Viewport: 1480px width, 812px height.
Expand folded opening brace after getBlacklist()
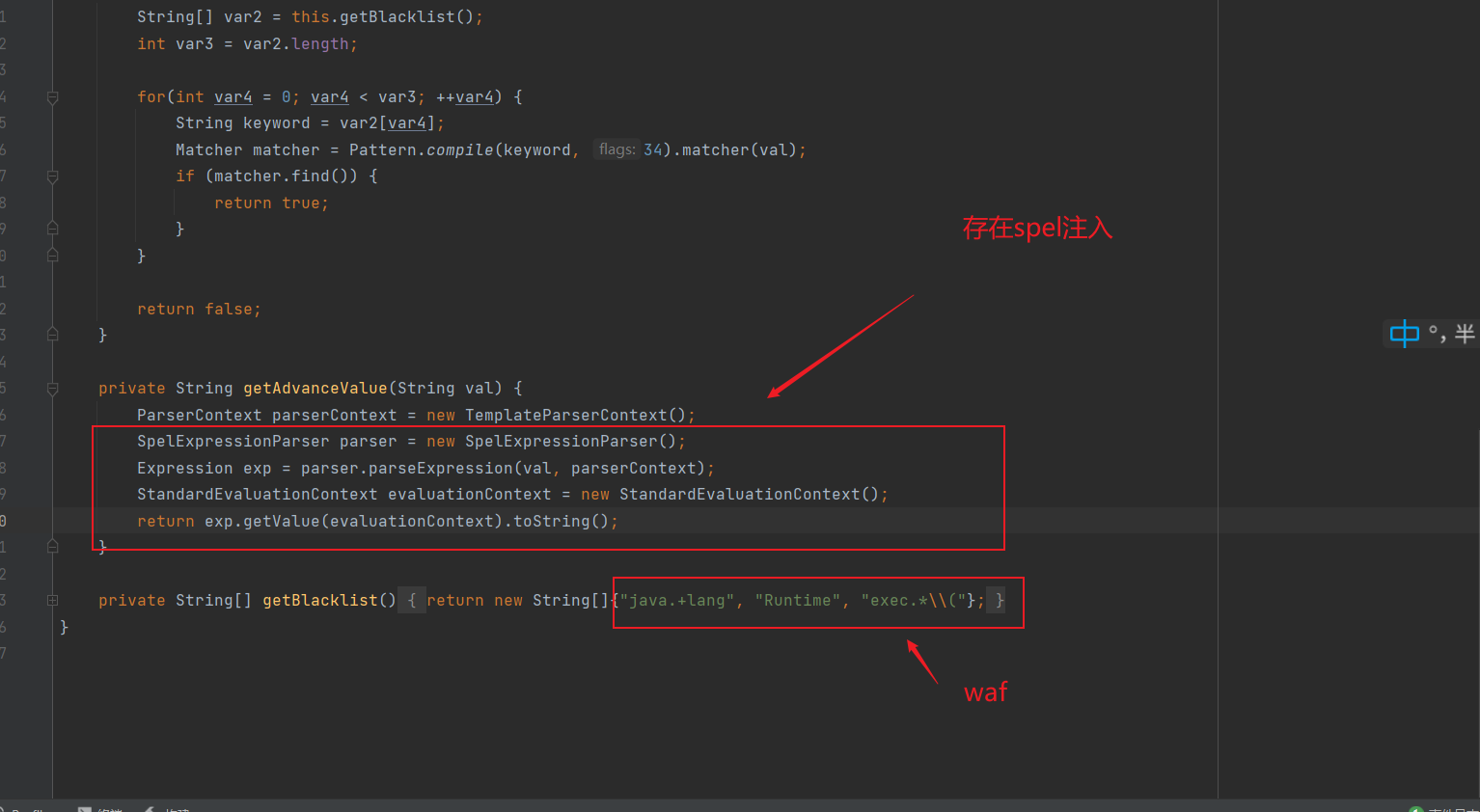[412, 600]
